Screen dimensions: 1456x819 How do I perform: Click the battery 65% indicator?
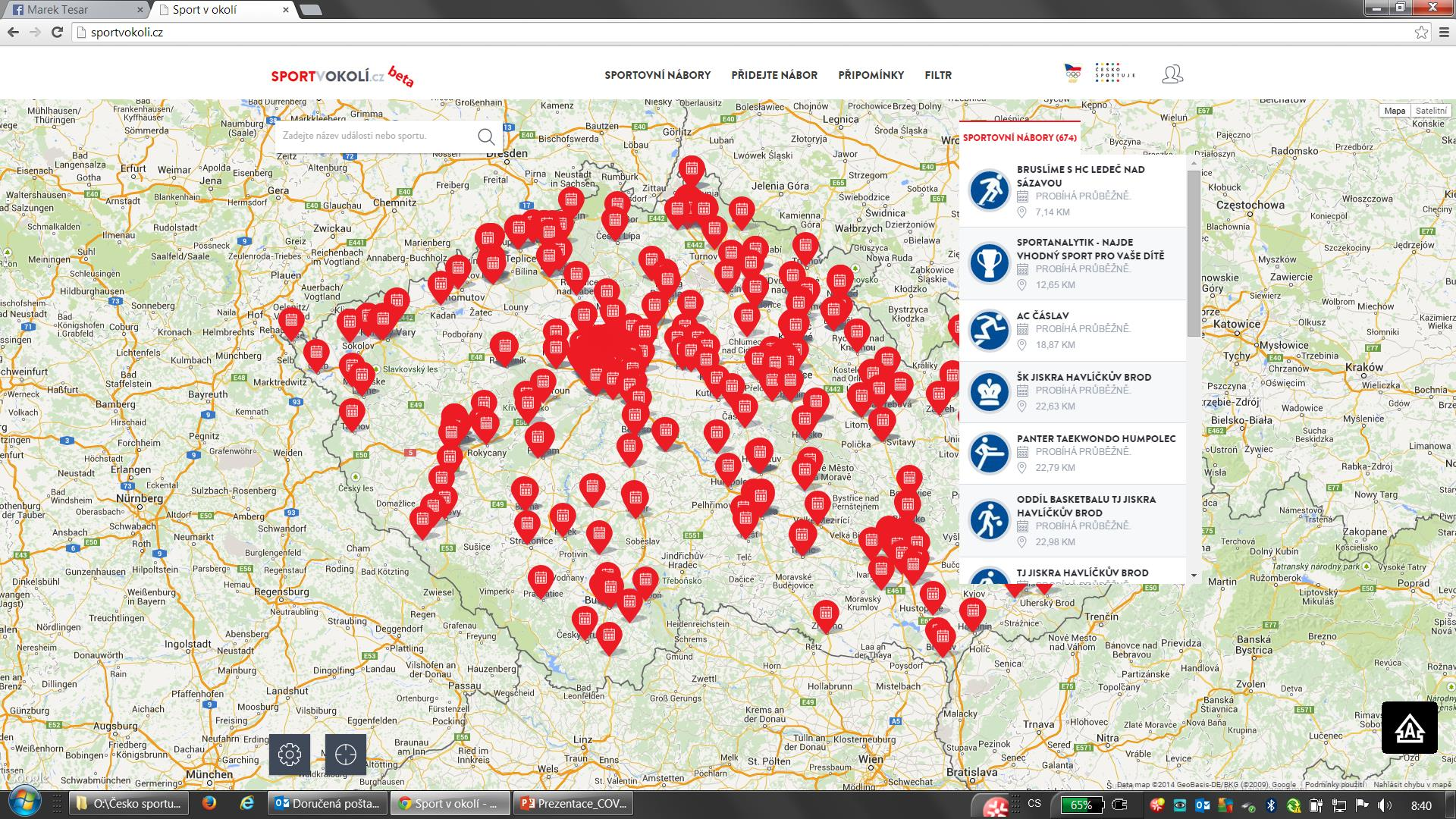[x=1081, y=805]
